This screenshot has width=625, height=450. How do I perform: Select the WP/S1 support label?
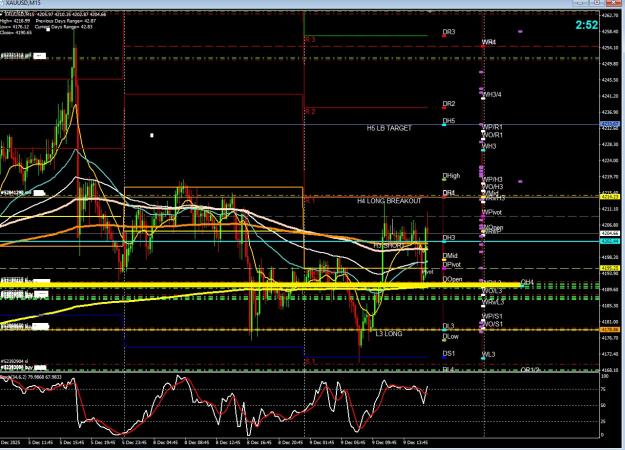coord(493,316)
